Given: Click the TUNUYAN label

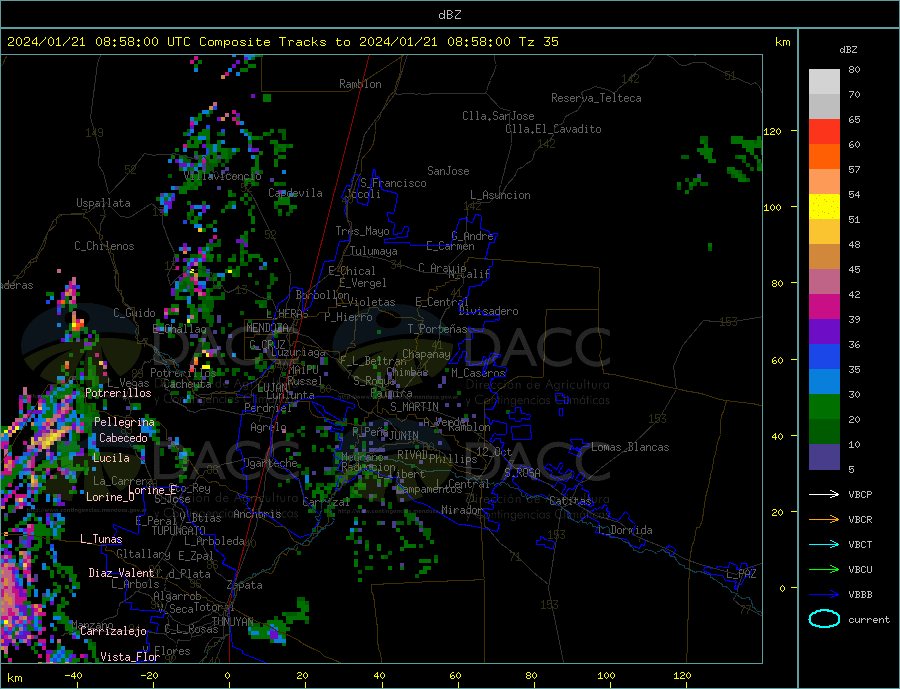Looking at the screenshot, I should (x=232, y=622).
